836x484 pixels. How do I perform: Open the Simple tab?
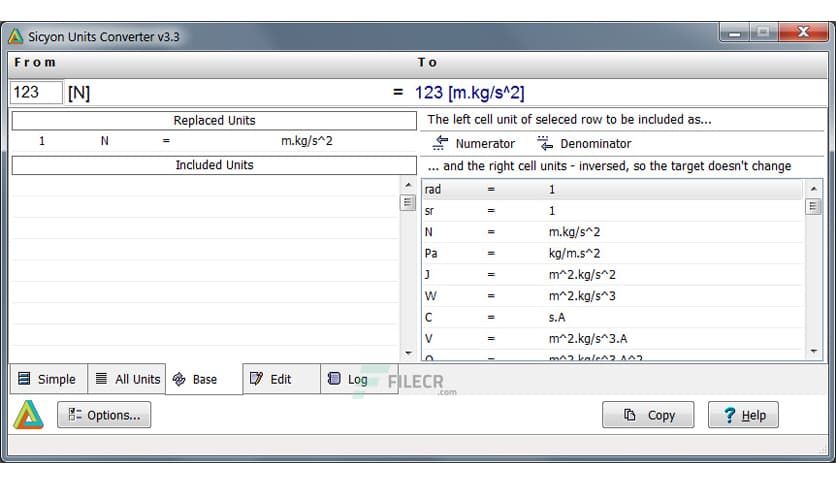(x=48, y=379)
